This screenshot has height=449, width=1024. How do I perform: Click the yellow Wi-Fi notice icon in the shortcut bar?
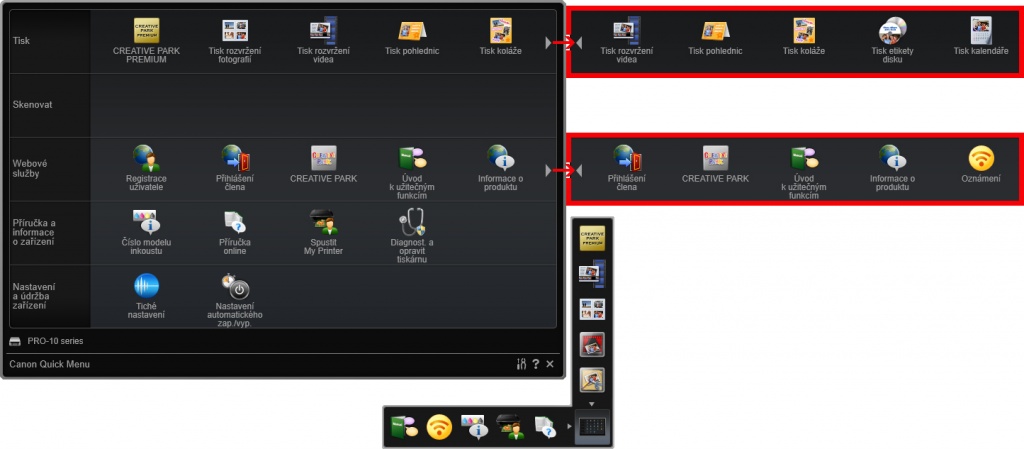440,427
